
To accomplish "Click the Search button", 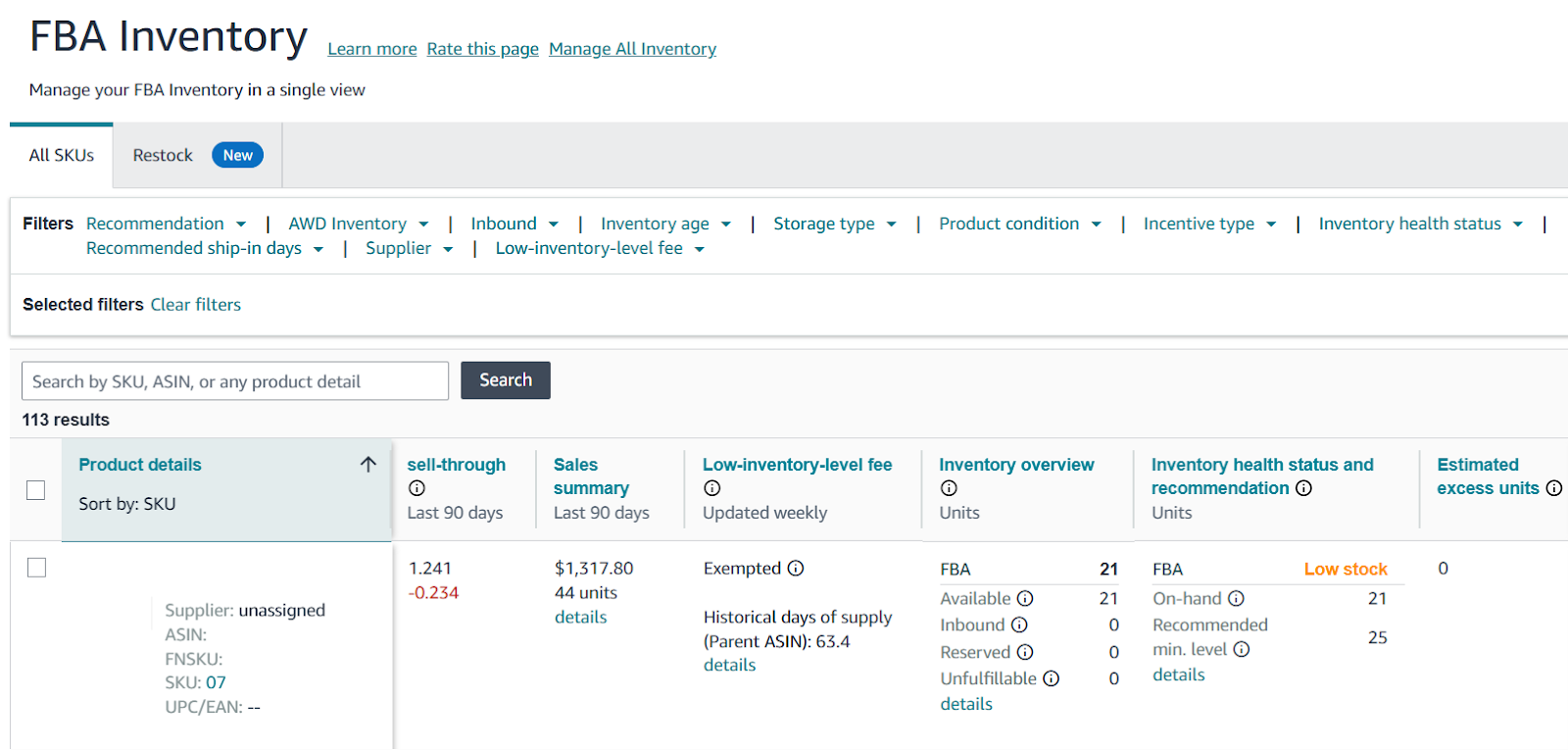I will [x=506, y=380].
